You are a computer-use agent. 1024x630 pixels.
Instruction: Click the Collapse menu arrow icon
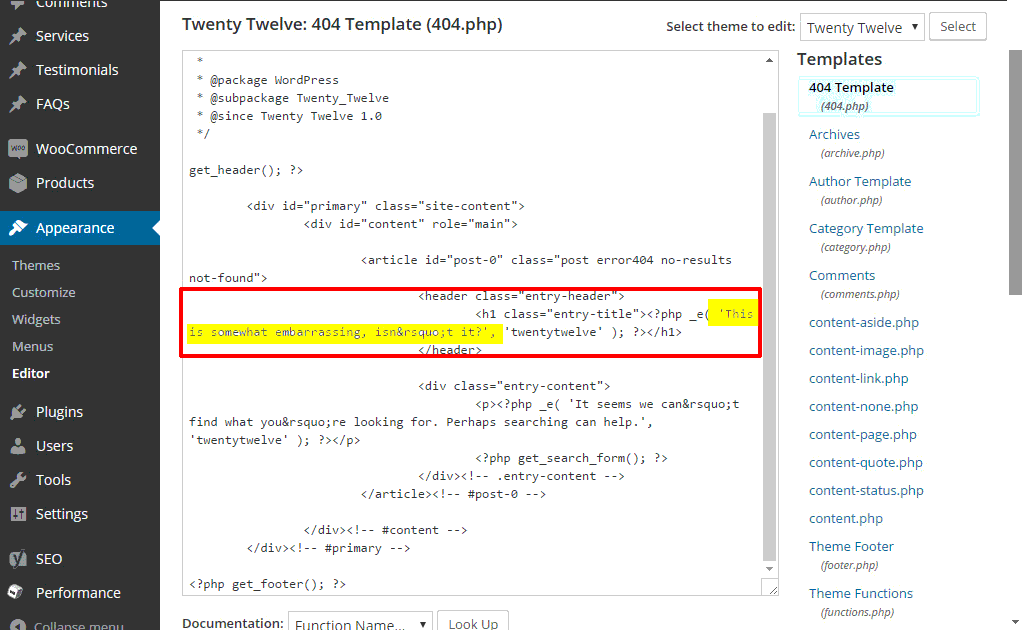(18, 625)
